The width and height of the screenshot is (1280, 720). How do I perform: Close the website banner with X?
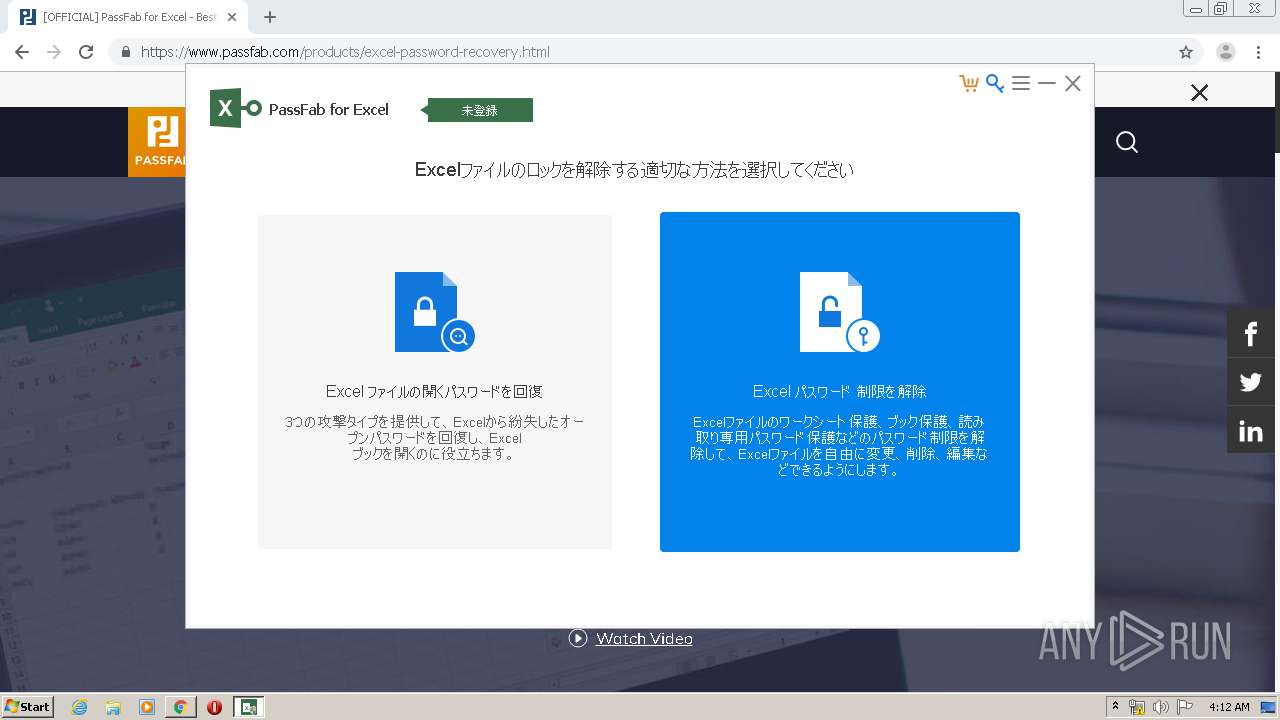pyautogui.click(x=1199, y=93)
